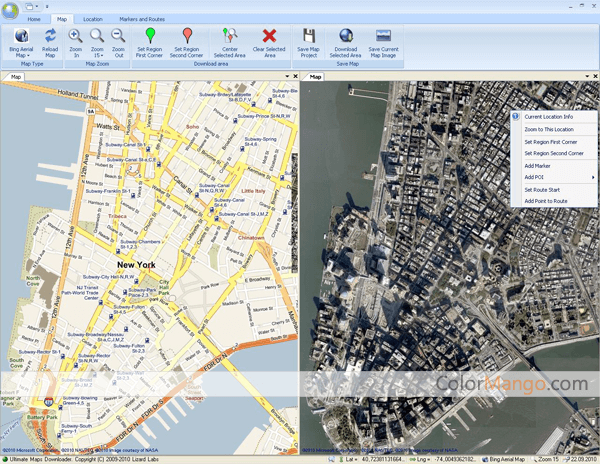600x464 pixels.
Task: Click the Battery Park label on map
Action: [41, 417]
